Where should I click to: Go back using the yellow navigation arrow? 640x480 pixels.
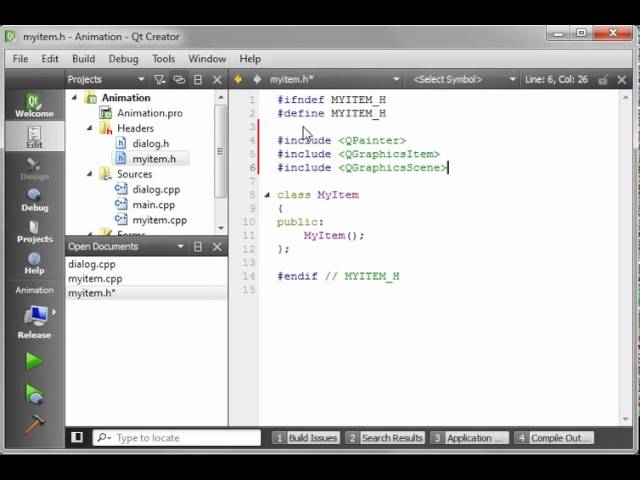(238, 79)
